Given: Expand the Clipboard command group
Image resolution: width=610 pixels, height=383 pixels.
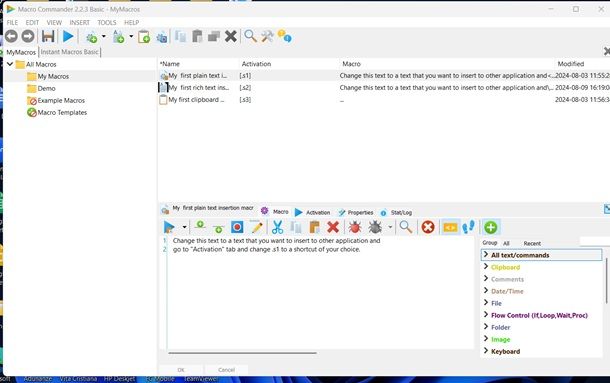Looking at the screenshot, I should tap(486, 267).
